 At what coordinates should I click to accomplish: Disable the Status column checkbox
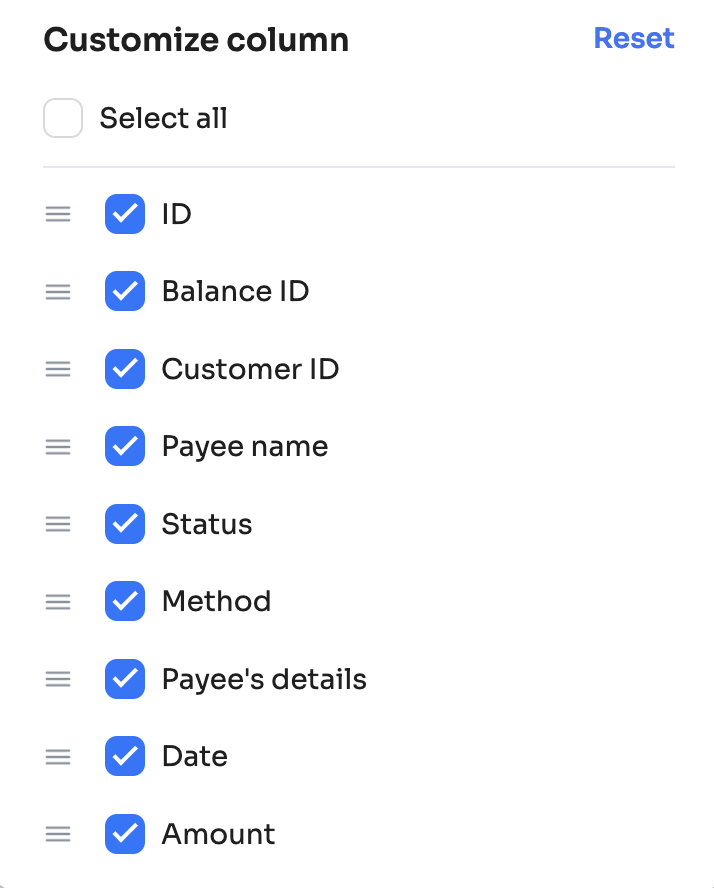click(125, 524)
